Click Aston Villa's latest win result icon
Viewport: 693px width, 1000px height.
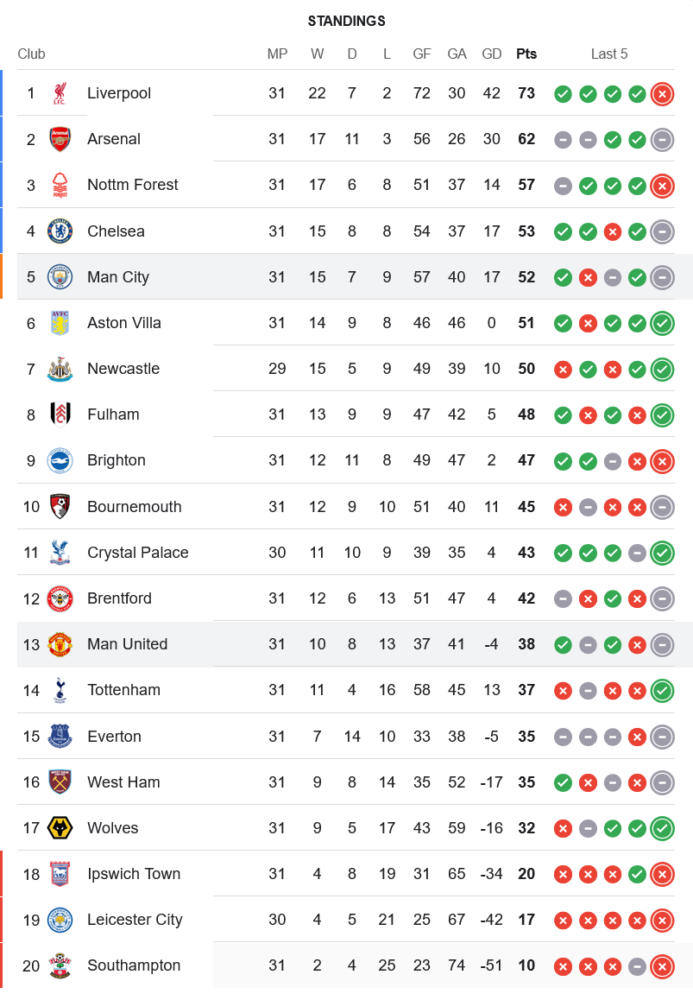click(661, 323)
